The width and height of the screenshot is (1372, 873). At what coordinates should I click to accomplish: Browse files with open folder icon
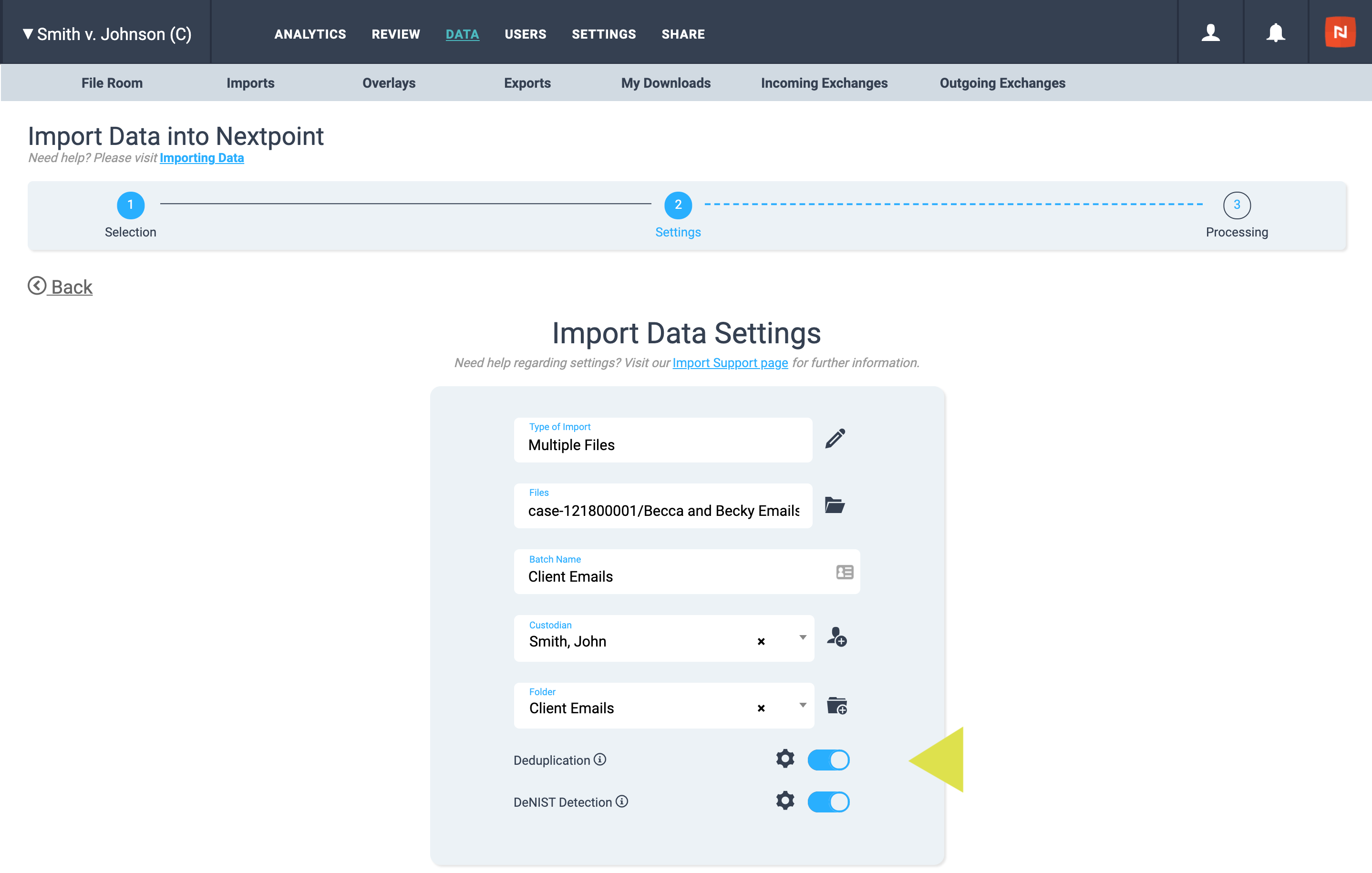[835, 505]
